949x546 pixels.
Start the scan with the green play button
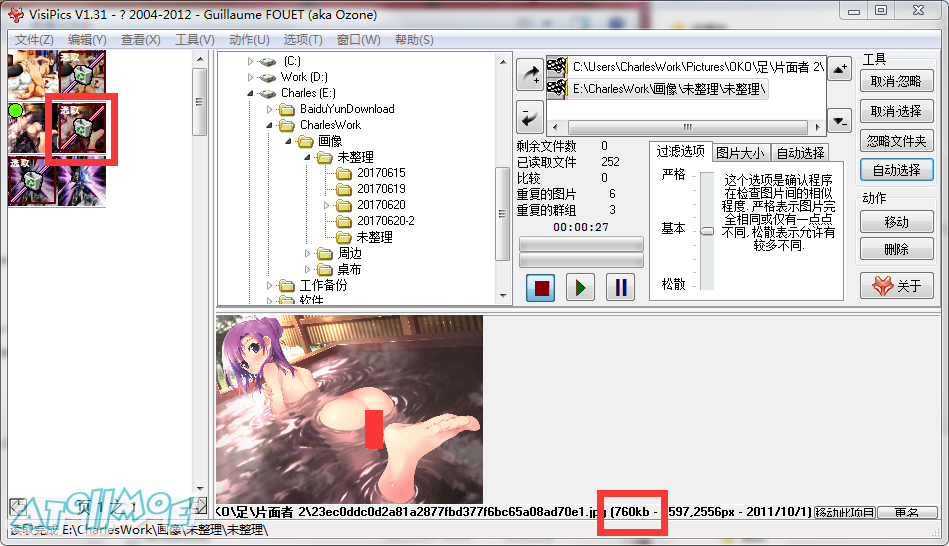click(580, 287)
